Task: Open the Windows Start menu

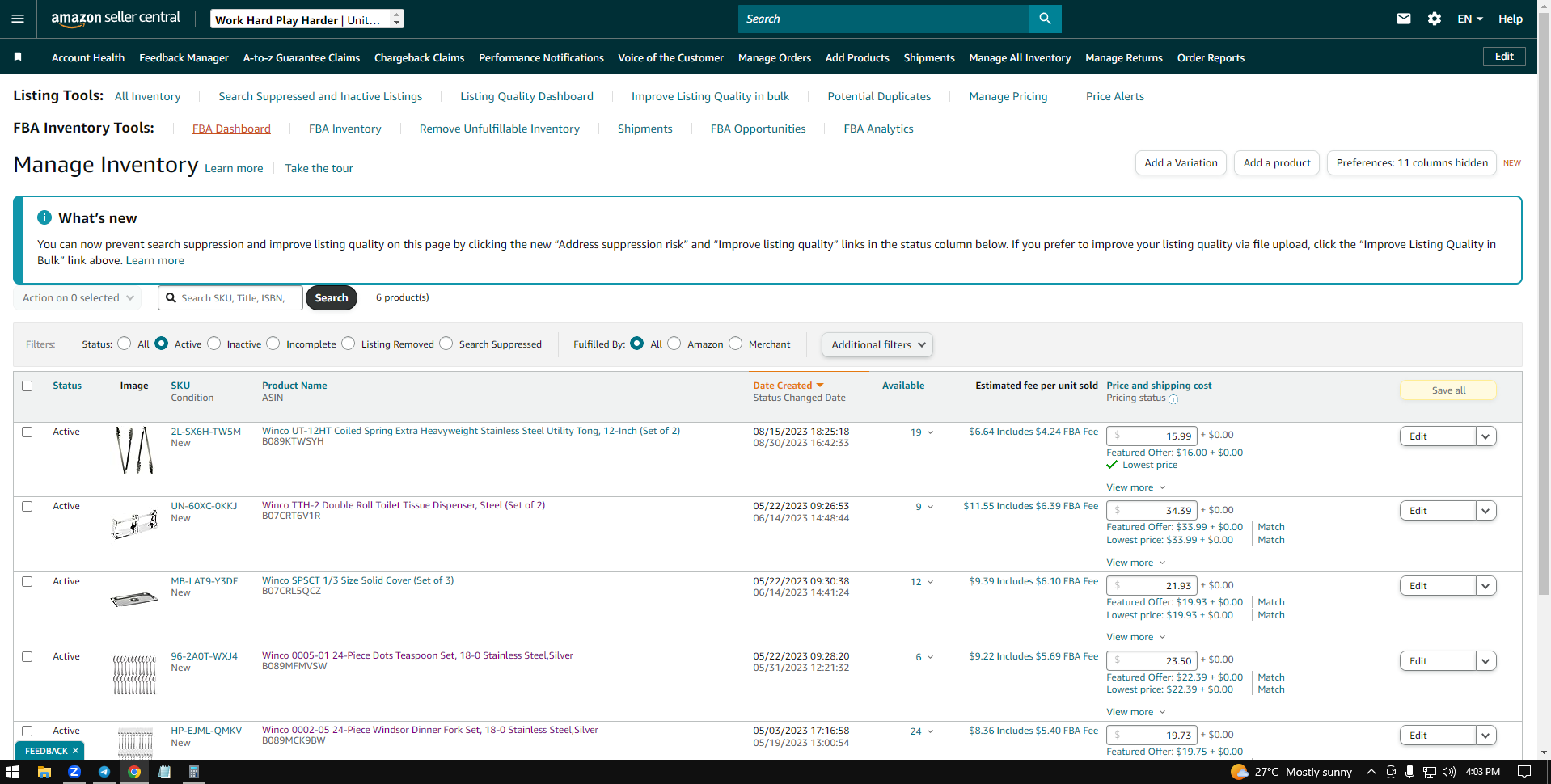Action: coord(13,772)
